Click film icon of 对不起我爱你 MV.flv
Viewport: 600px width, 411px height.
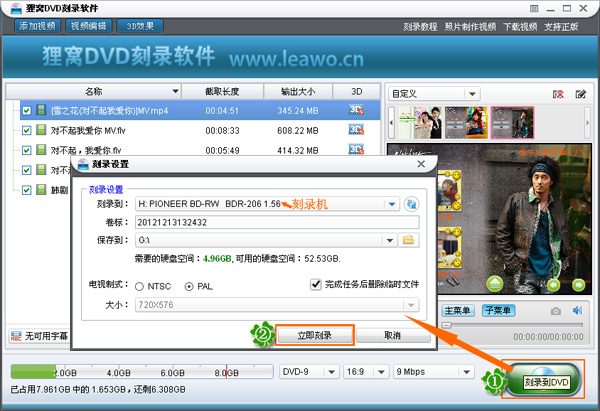[41, 130]
